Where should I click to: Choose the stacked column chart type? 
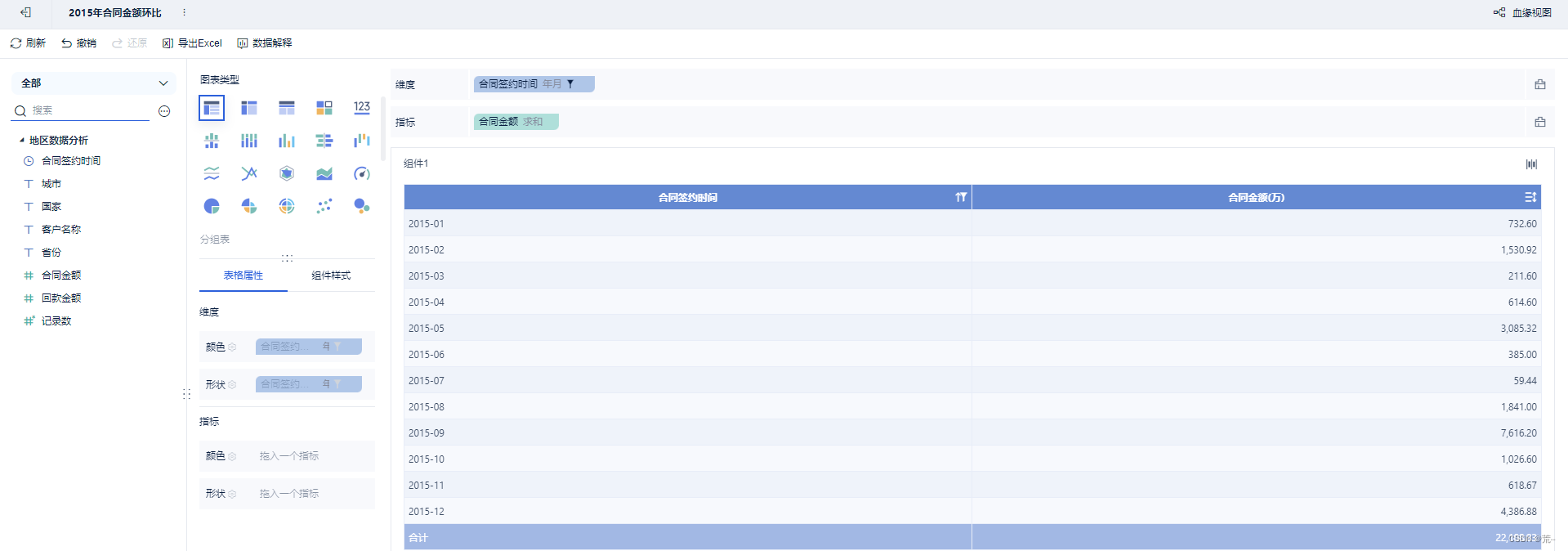pyautogui.click(x=249, y=141)
